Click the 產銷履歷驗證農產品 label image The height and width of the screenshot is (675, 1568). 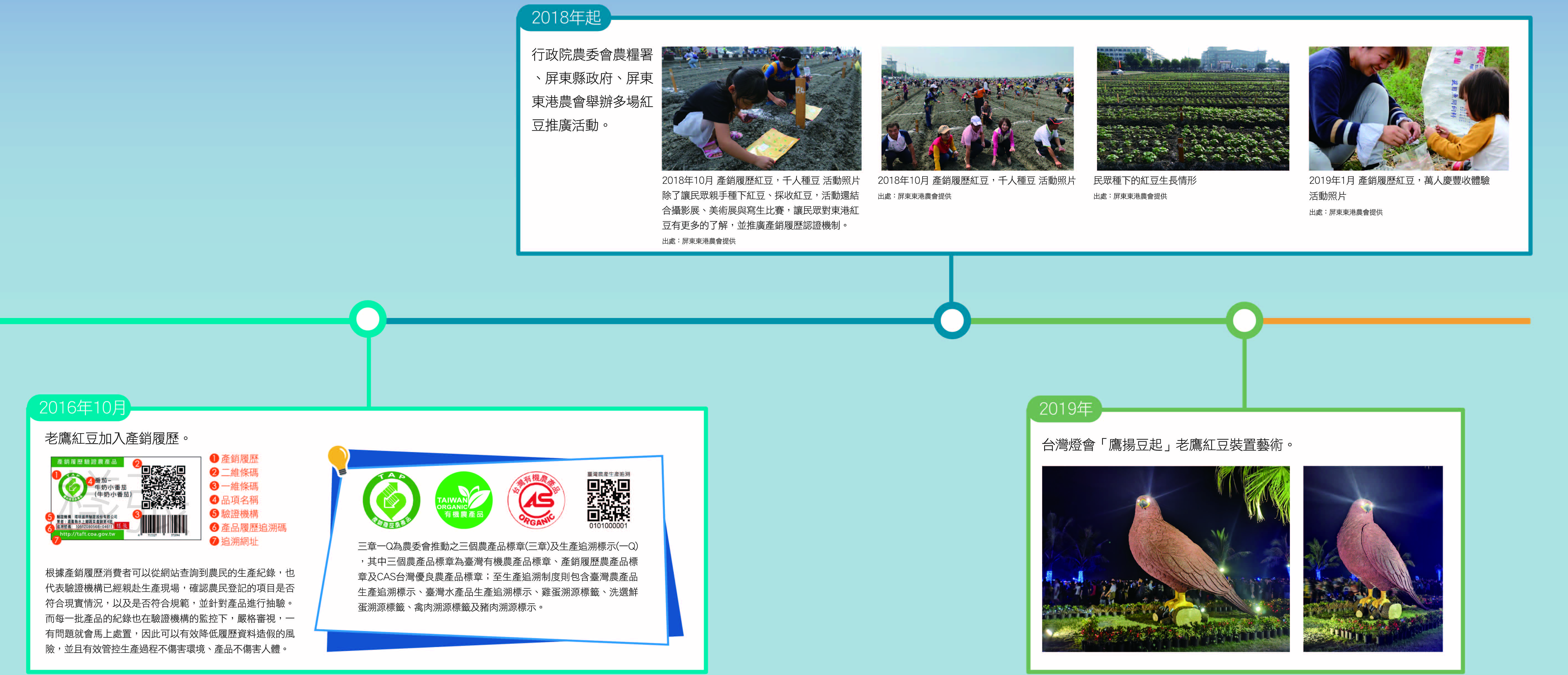126,499
